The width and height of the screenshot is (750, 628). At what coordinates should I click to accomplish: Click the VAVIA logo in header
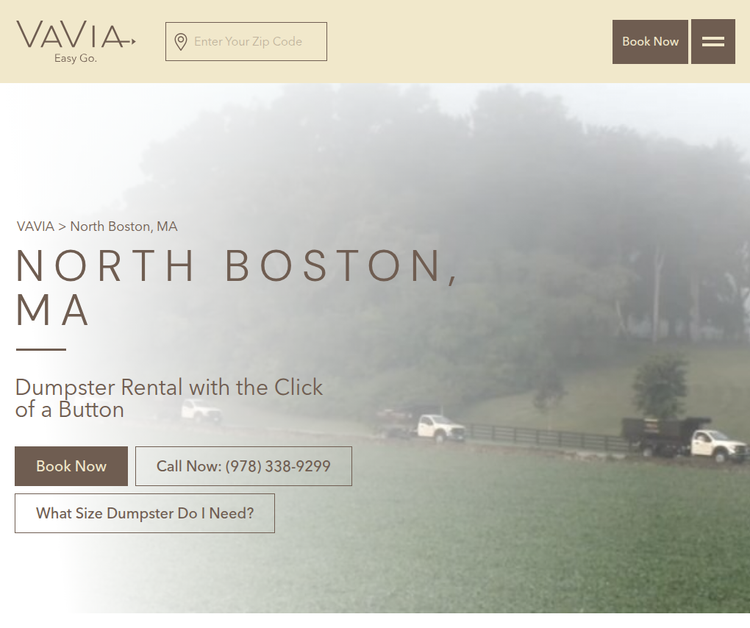(76, 42)
